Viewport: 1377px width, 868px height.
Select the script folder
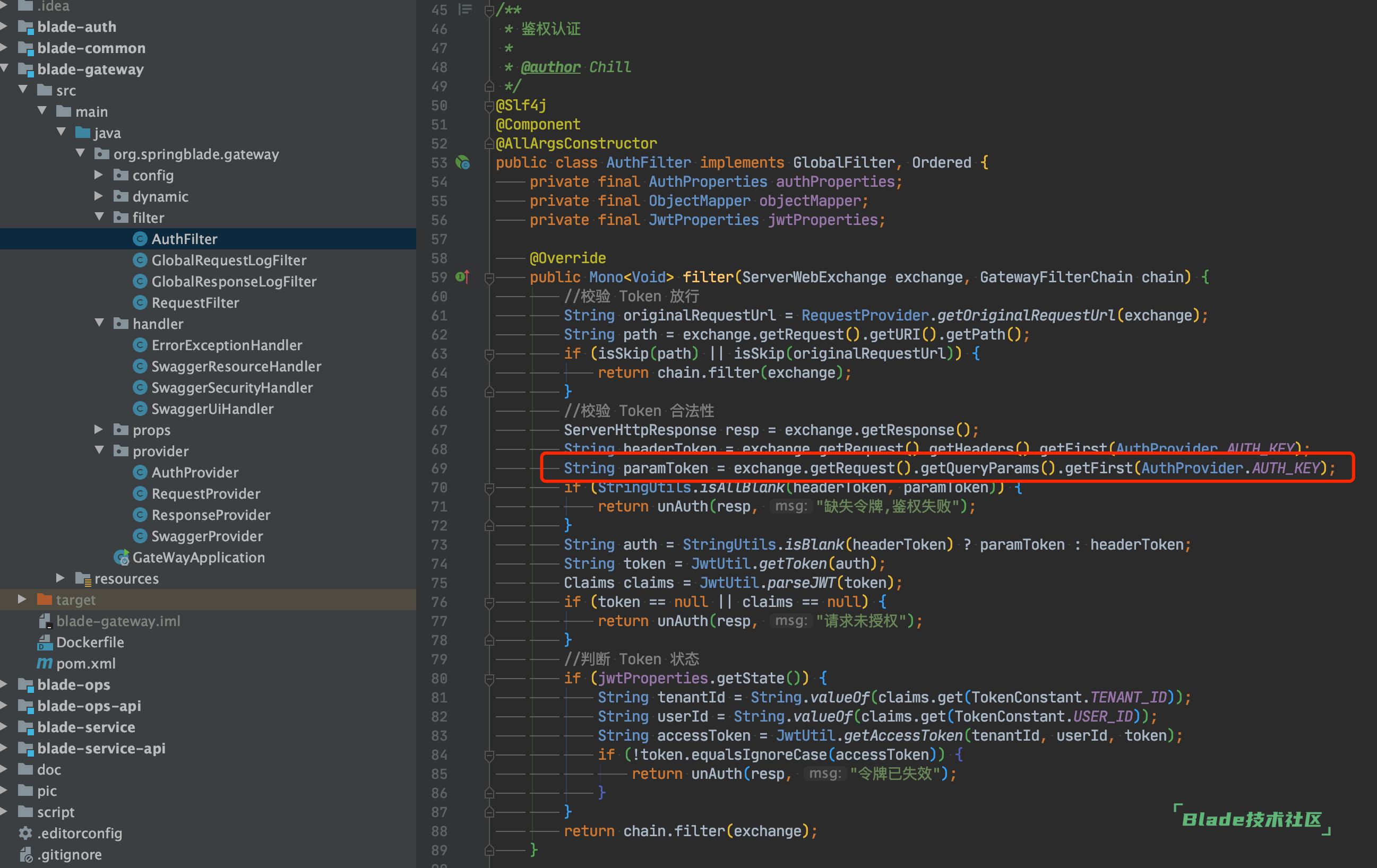click(x=56, y=812)
